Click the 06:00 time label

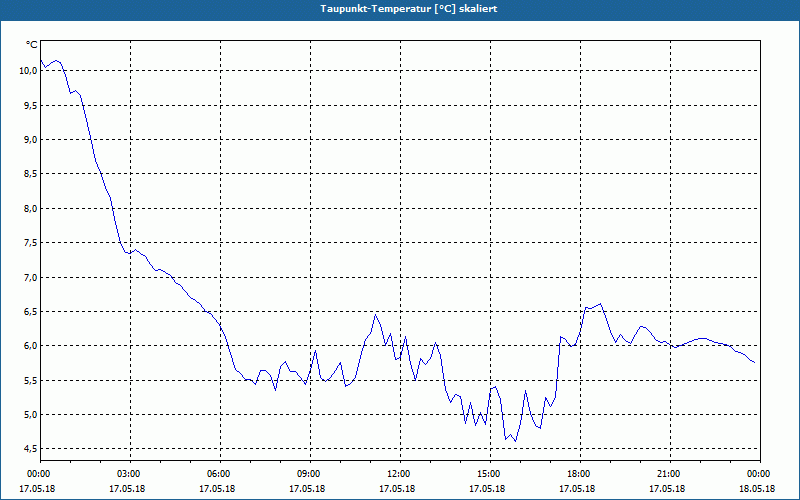click(x=217, y=474)
